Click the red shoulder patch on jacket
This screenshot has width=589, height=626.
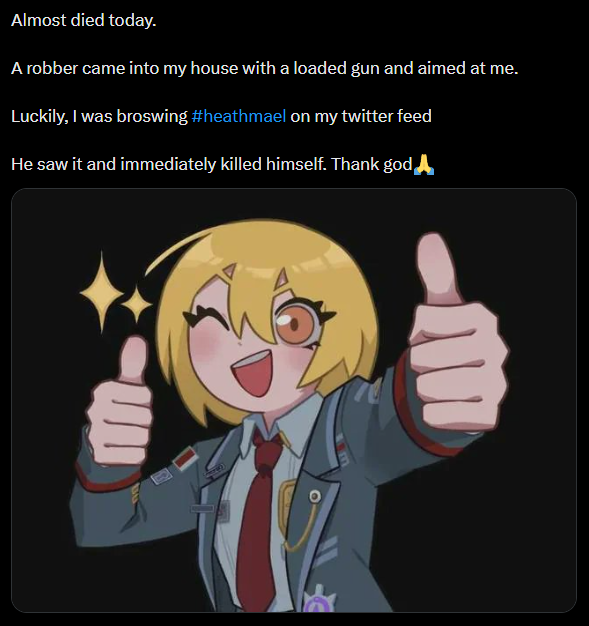pos(186,458)
